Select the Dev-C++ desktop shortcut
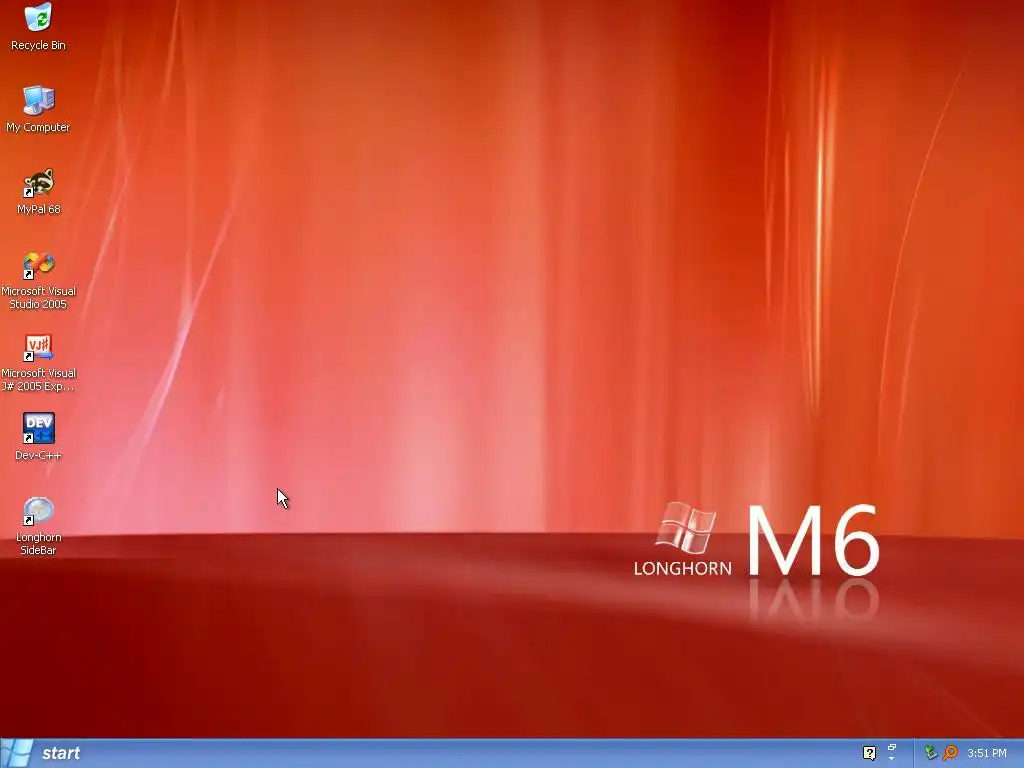Viewport: 1024px width, 768px height. click(x=39, y=436)
